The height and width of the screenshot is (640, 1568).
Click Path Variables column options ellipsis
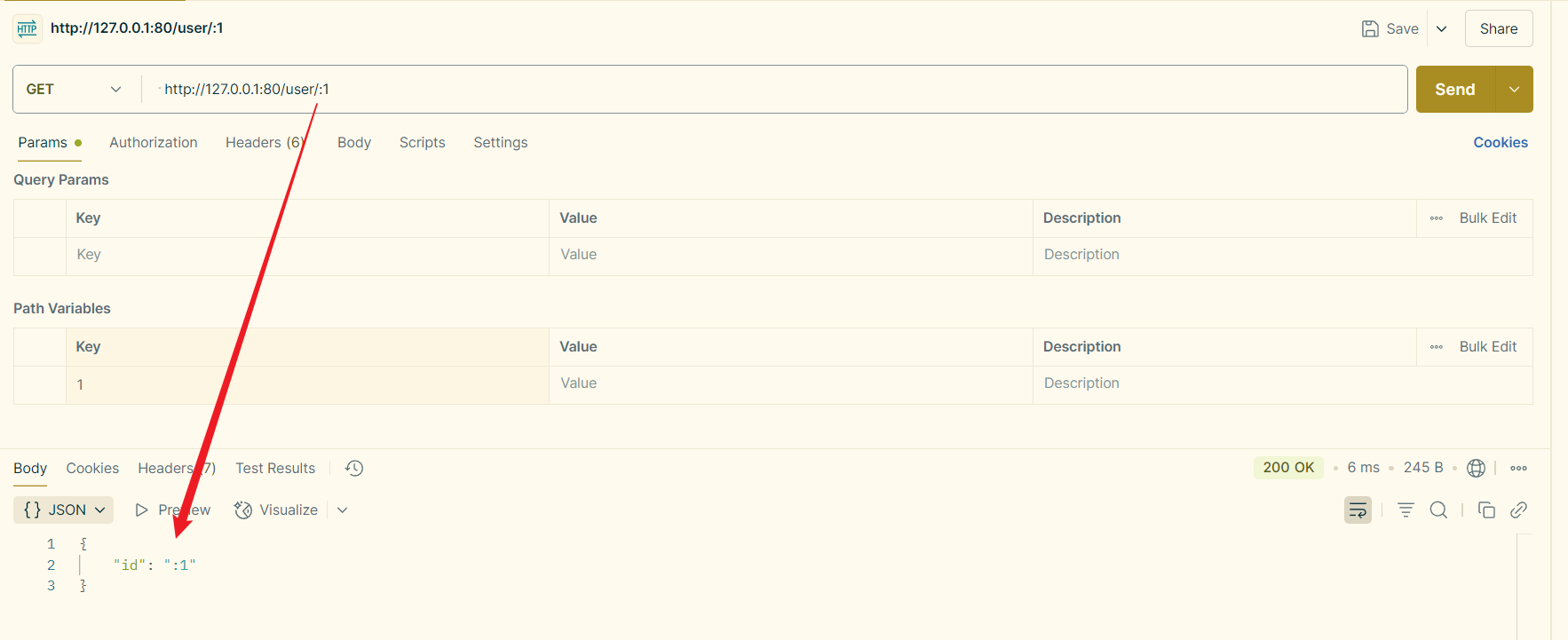click(1436, 347)
